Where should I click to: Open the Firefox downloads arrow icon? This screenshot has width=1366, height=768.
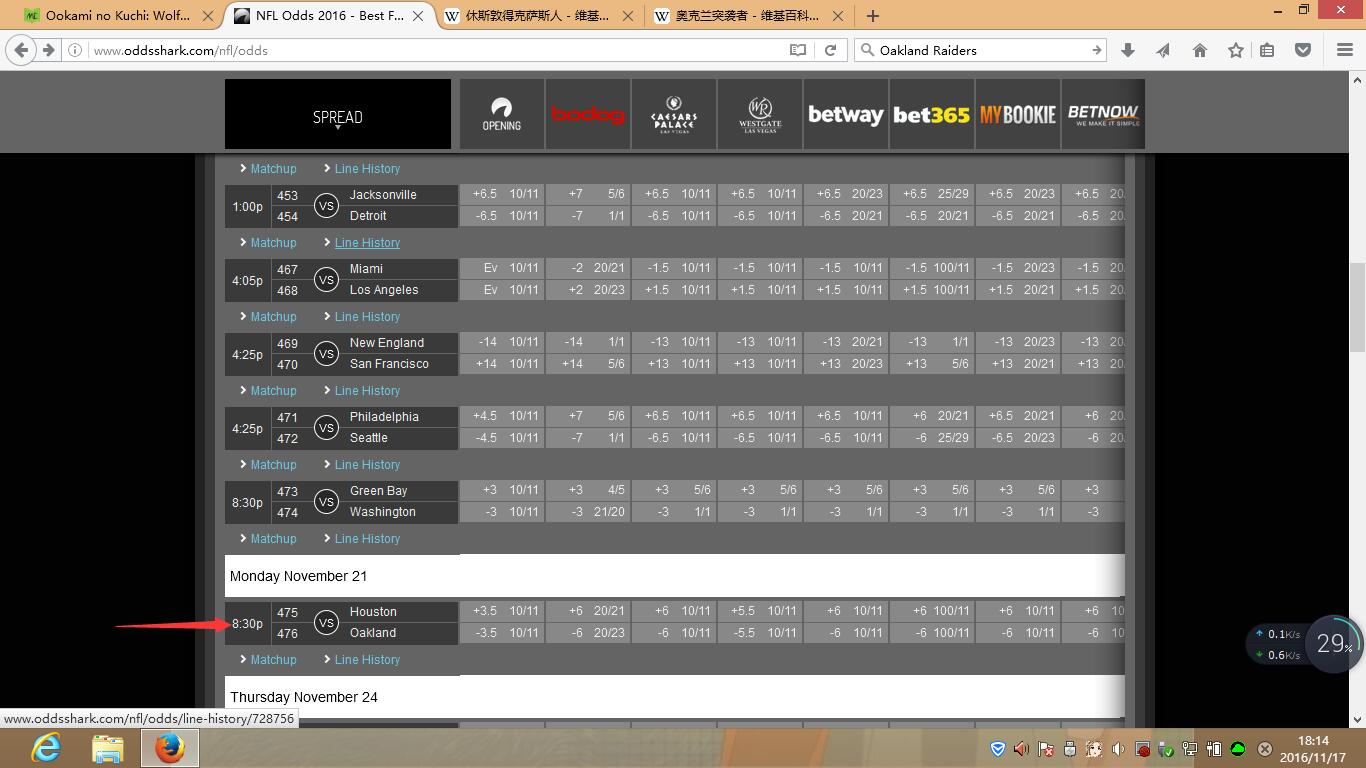[1128, 50]
